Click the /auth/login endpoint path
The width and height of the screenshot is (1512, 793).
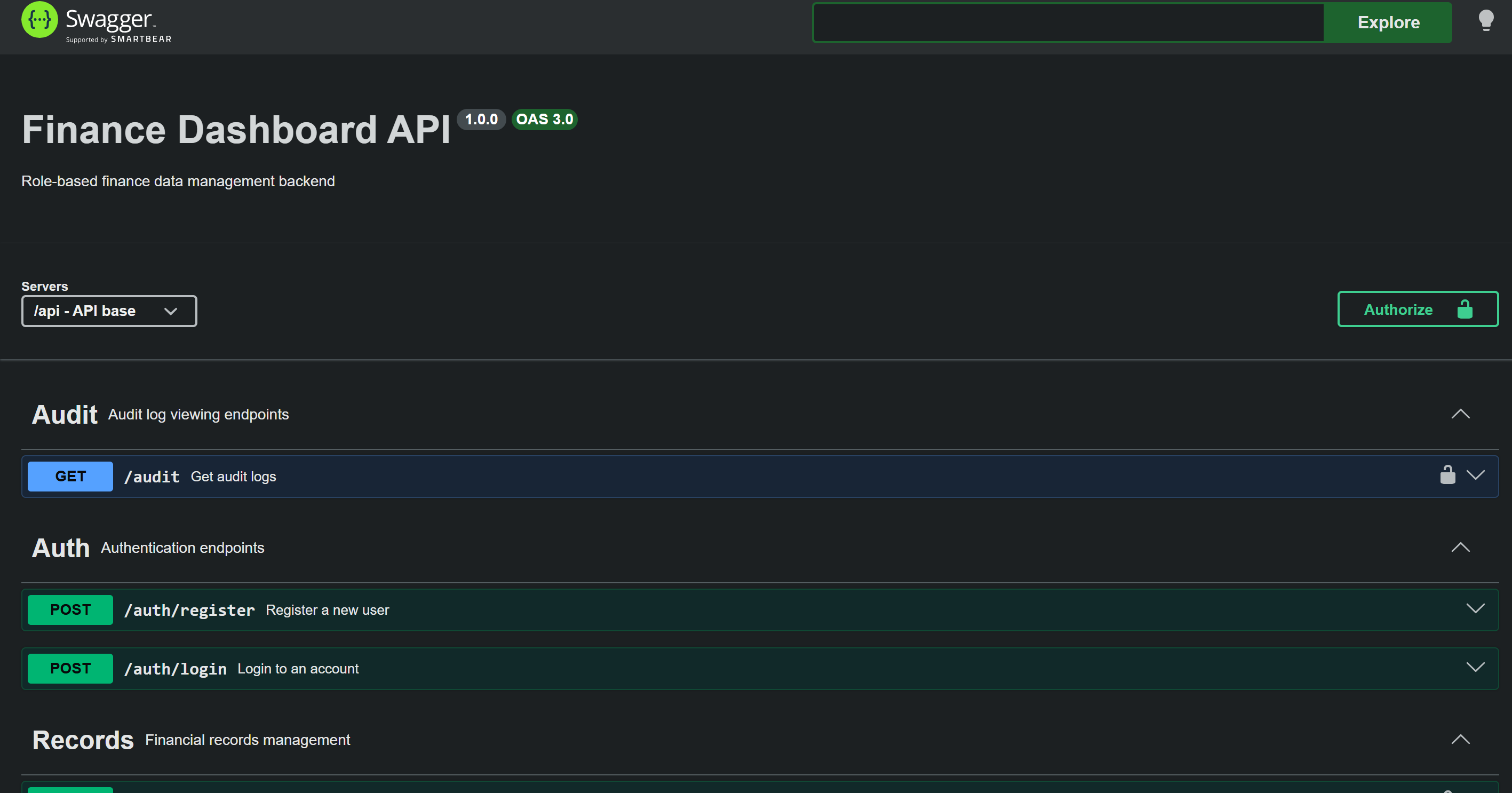tap(176, 669)
